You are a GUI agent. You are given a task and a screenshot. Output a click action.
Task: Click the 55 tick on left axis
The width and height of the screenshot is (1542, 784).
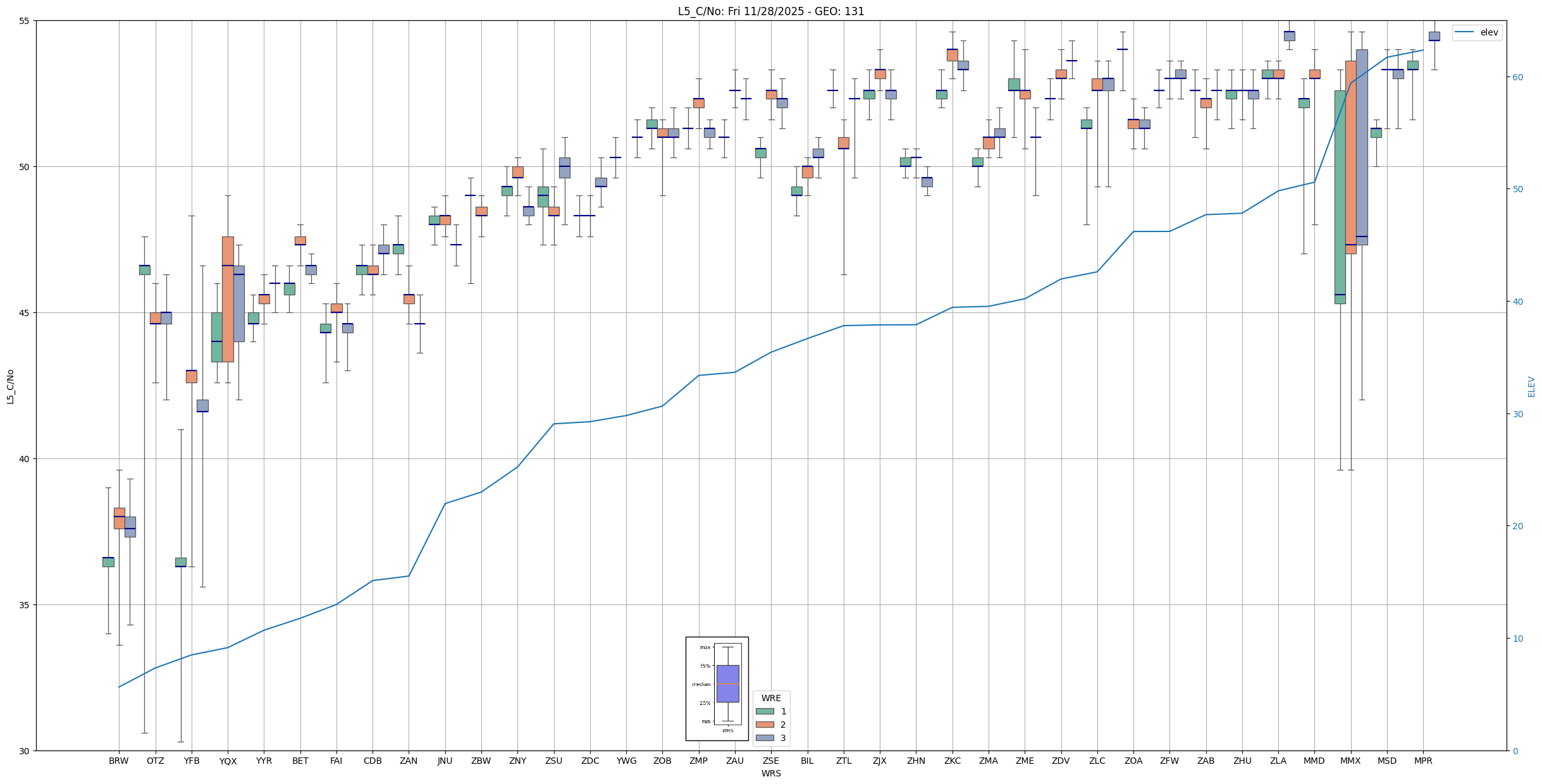[x=25, y=21]
